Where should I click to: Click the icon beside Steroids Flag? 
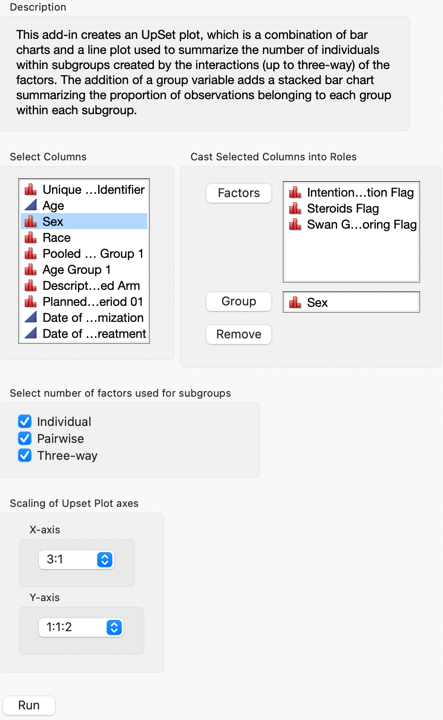pyautogui.click(x=295, y=208)
